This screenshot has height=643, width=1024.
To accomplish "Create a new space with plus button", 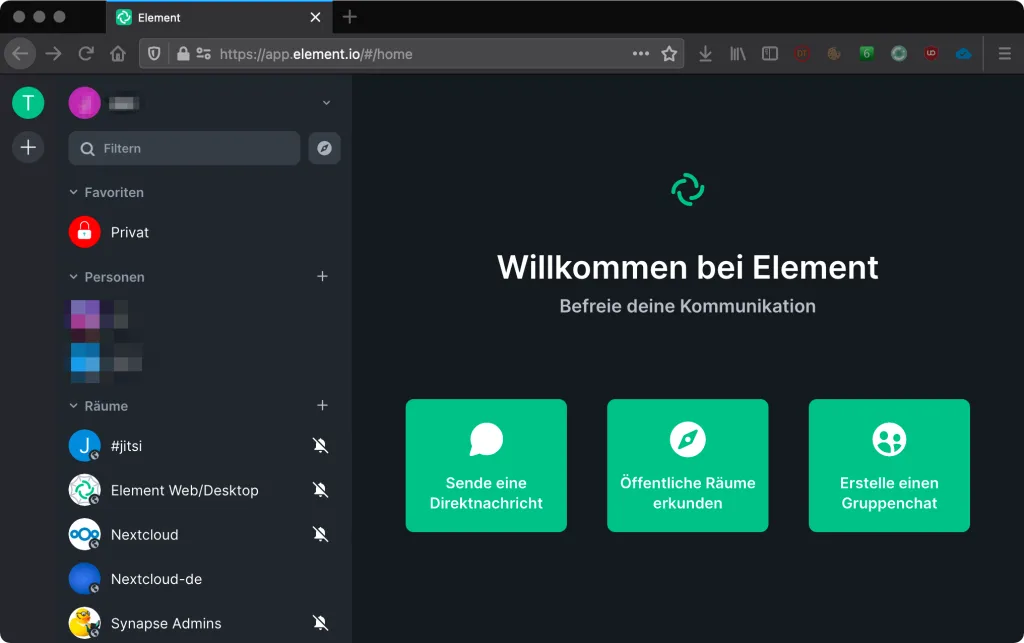I will click(x=28, y=148).
